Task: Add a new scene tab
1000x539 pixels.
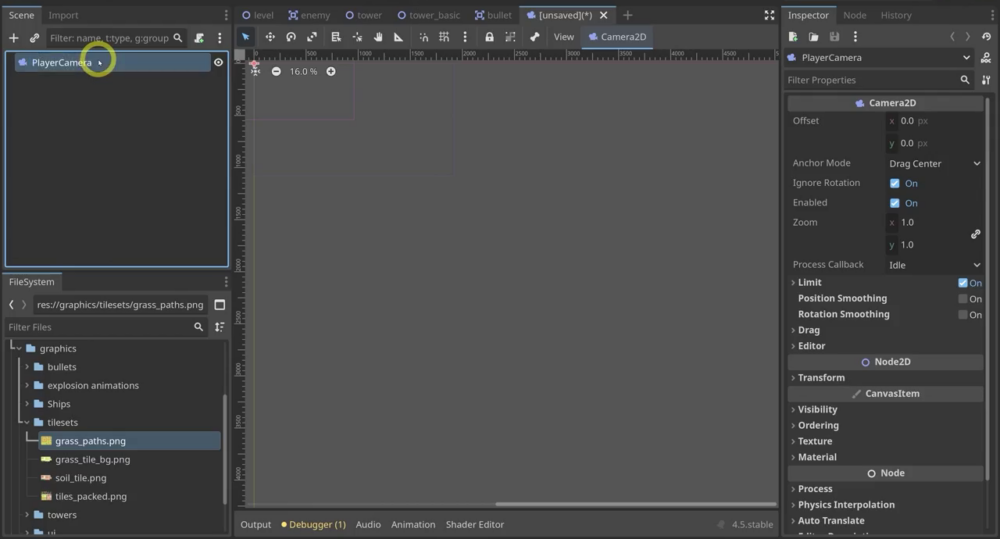Action: point(628,15)
